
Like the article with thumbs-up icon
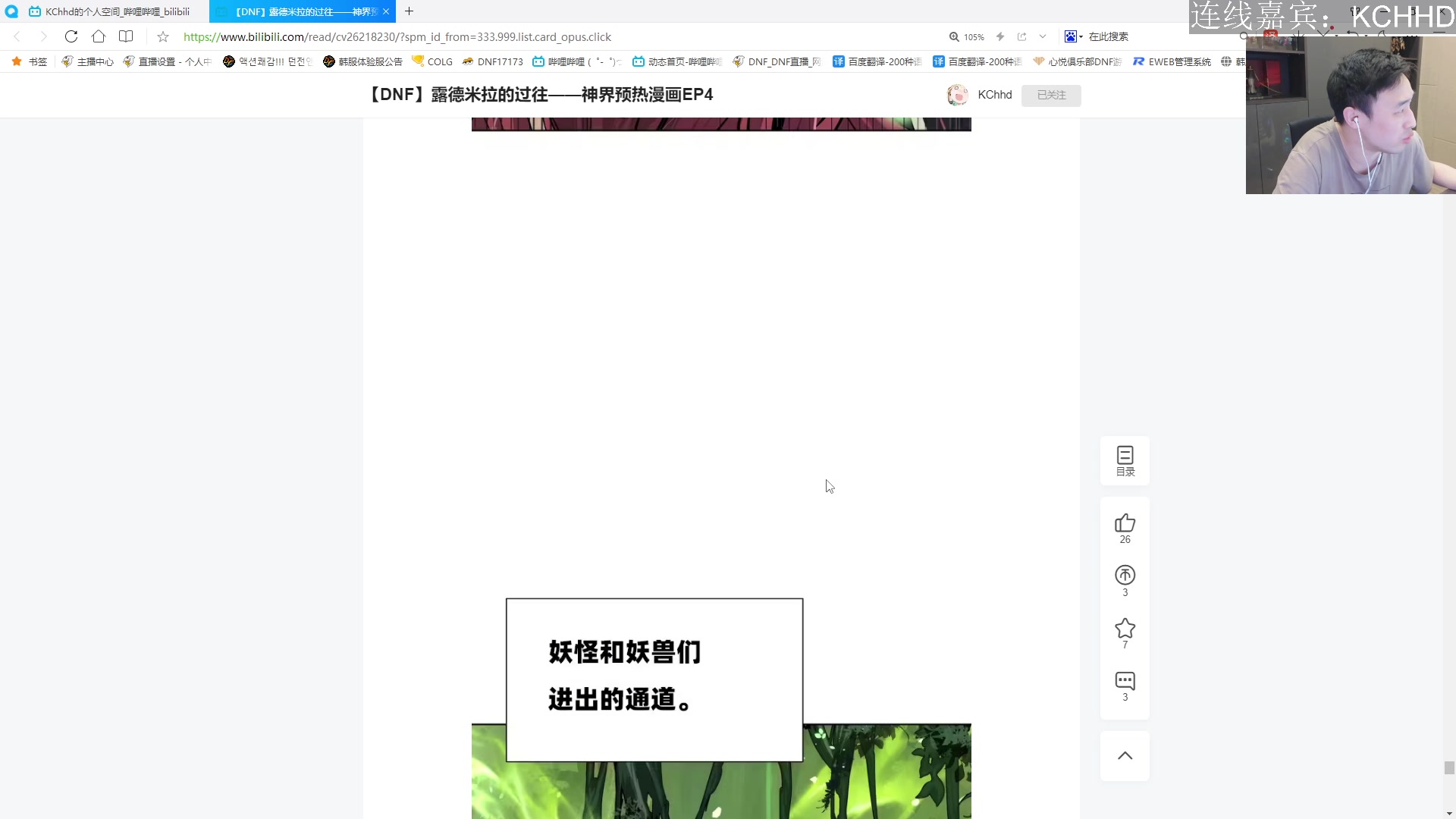point(1125,529)
